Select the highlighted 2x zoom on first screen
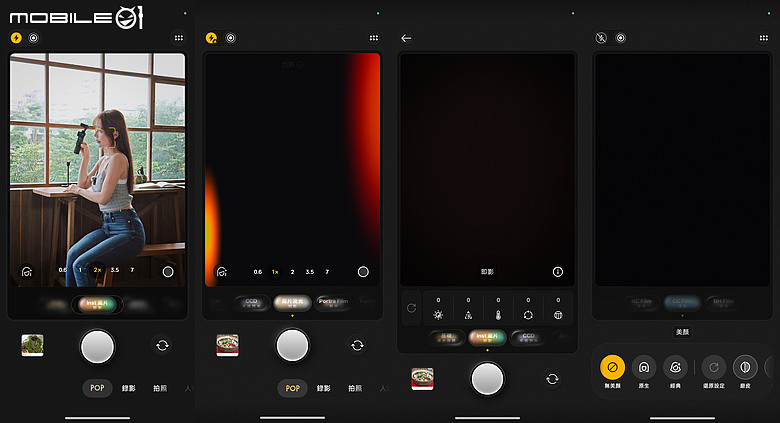780x423 pixels. click(97, 270)
